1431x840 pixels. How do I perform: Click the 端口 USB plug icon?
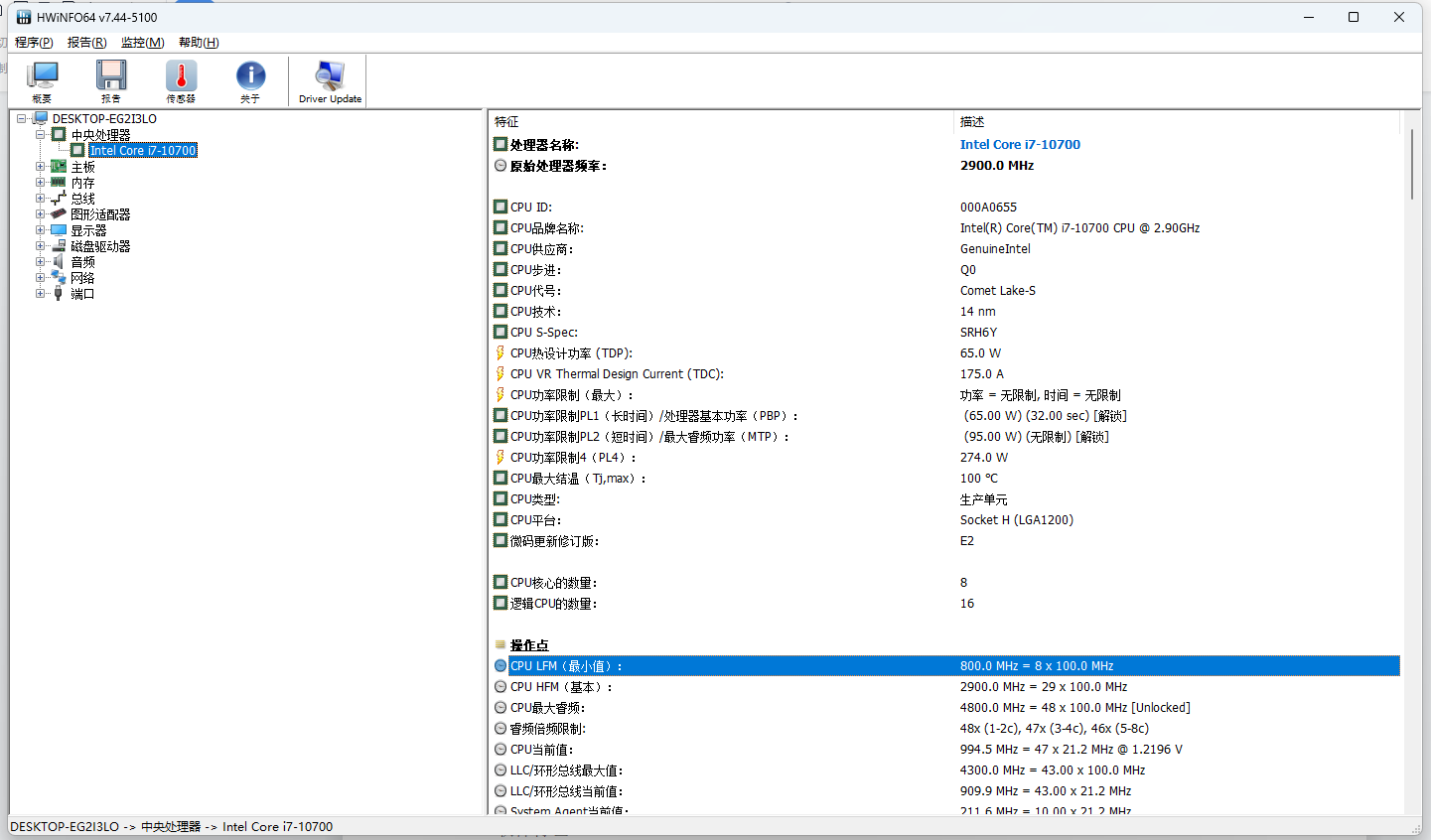[59, 294]
